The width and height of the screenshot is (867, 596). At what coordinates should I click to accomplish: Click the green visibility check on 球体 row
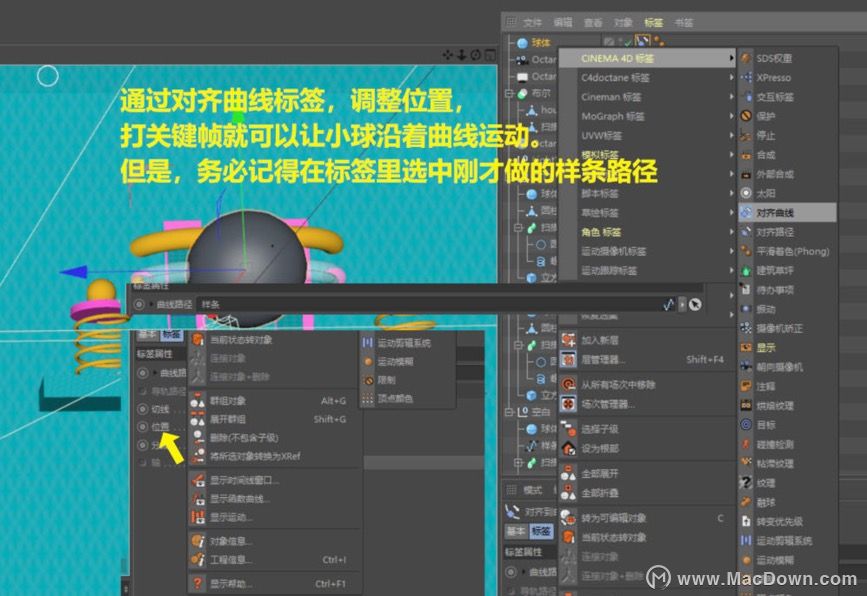[628, 42]
